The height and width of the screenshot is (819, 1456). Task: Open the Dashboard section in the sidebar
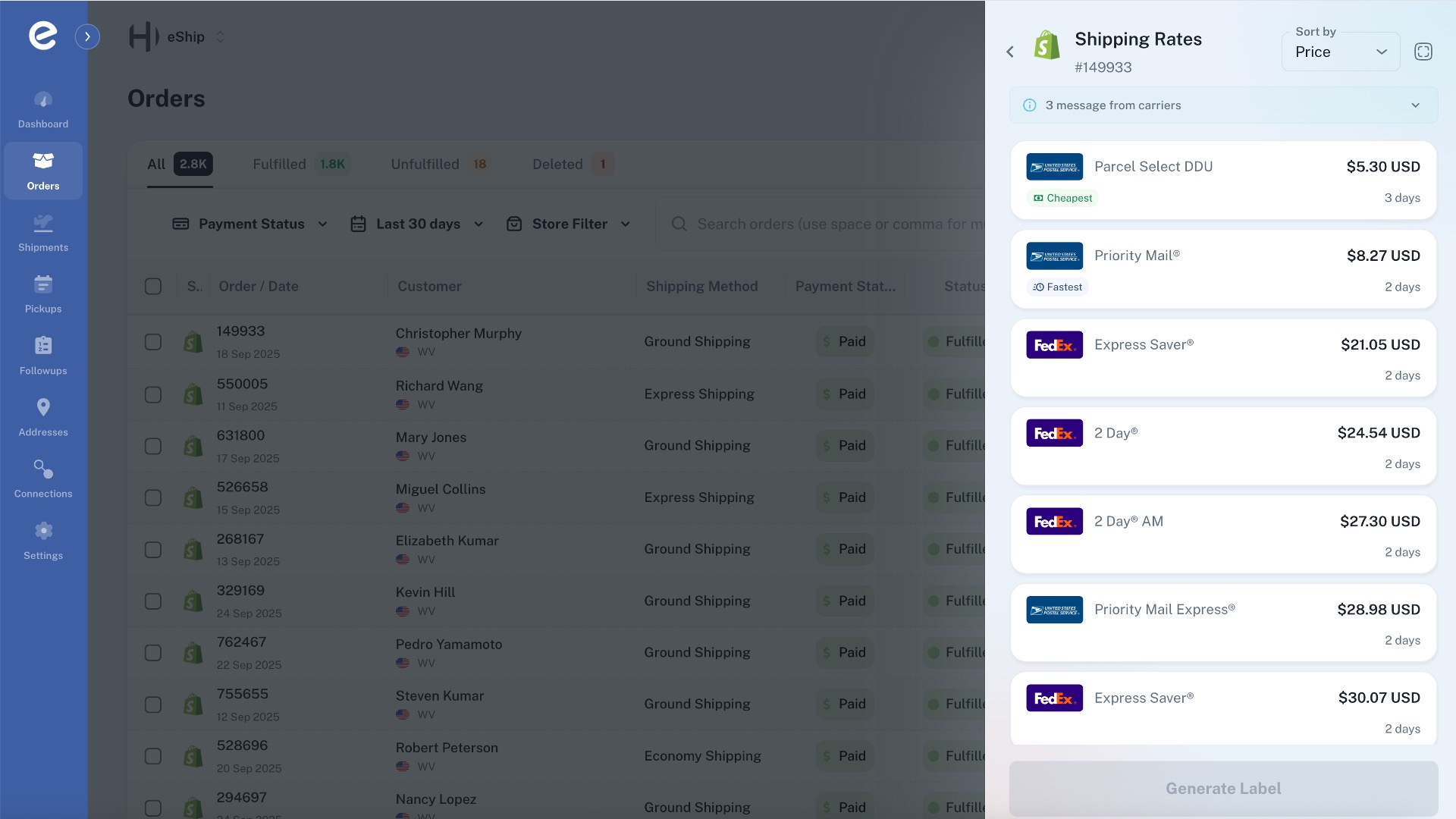(42, 108)
